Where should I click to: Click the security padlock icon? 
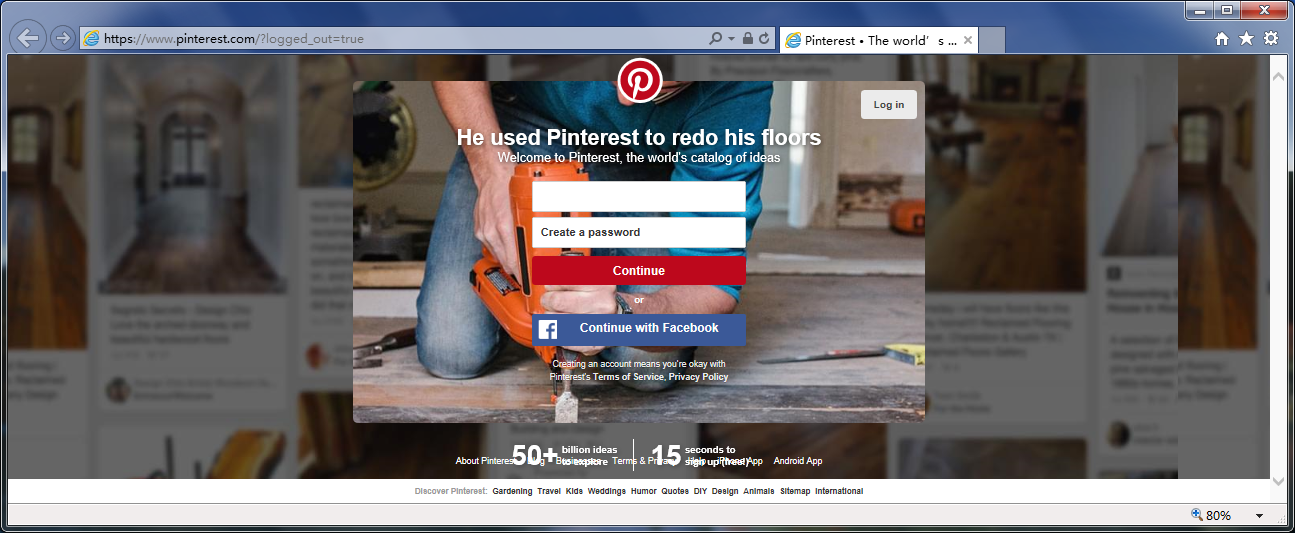746,39
